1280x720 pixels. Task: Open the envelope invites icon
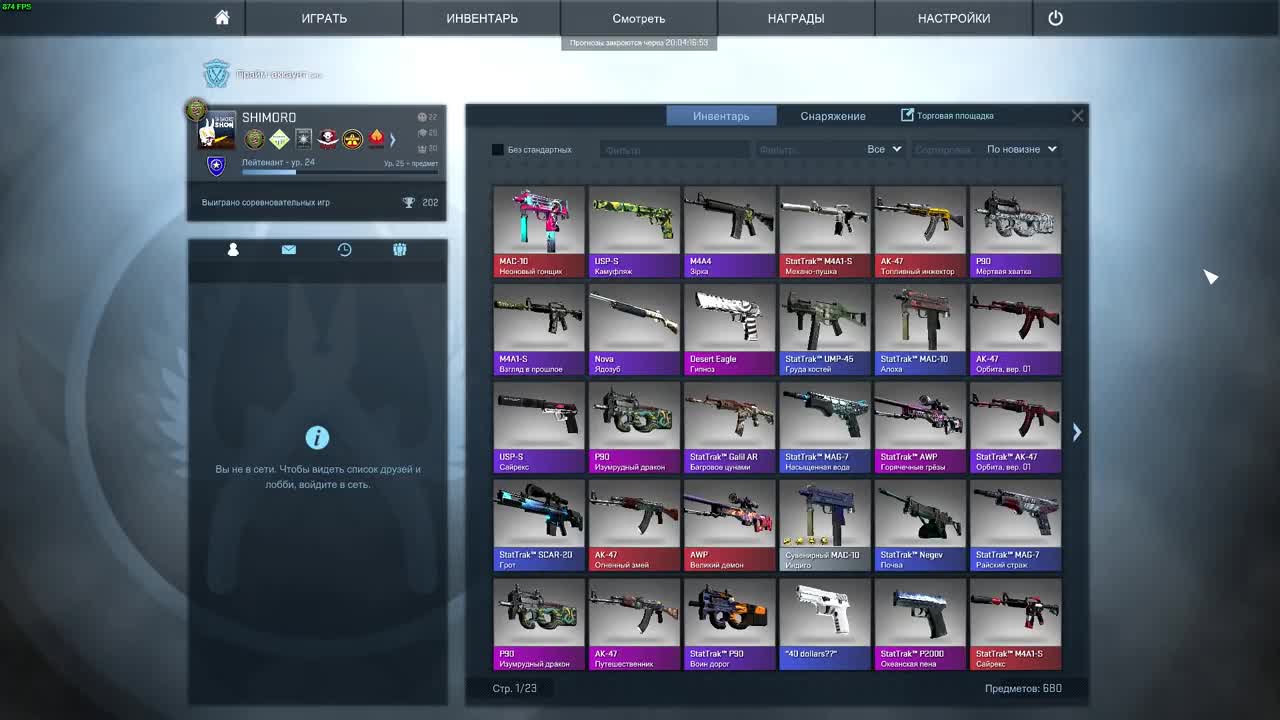point(289,249)
